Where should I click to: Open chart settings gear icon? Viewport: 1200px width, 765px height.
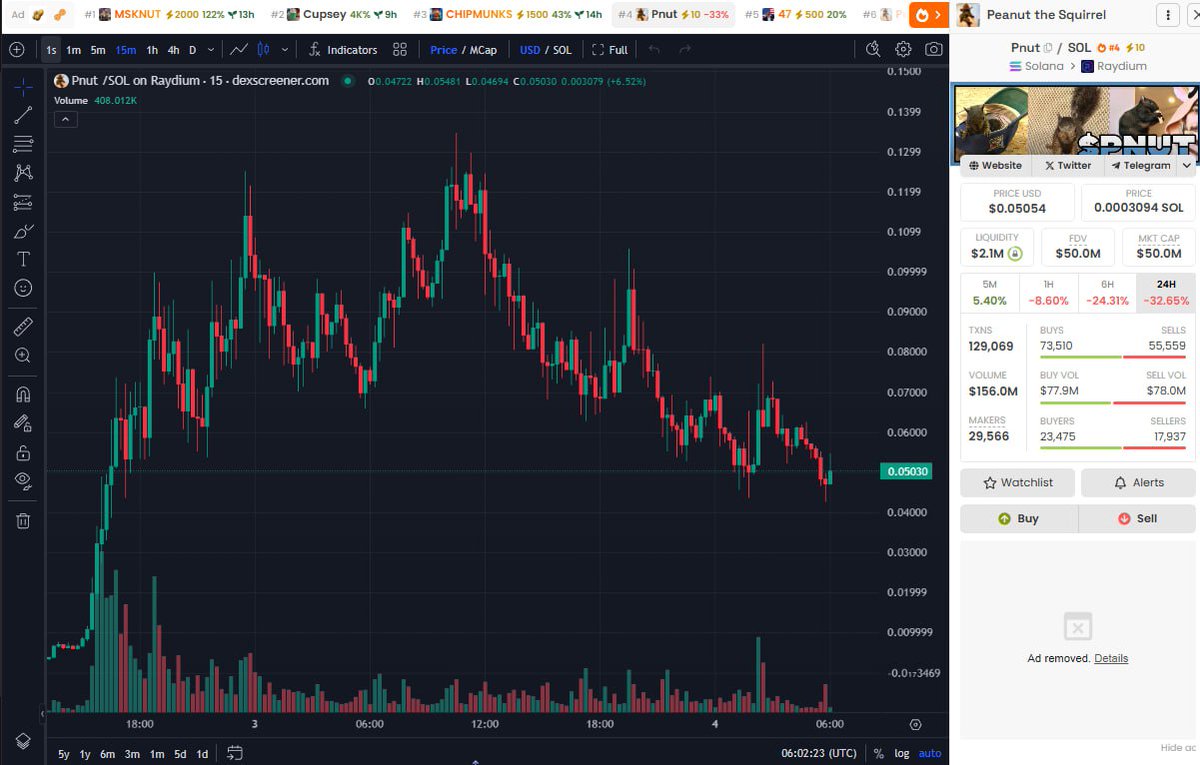pyautogui.click(x=903, y=49)
